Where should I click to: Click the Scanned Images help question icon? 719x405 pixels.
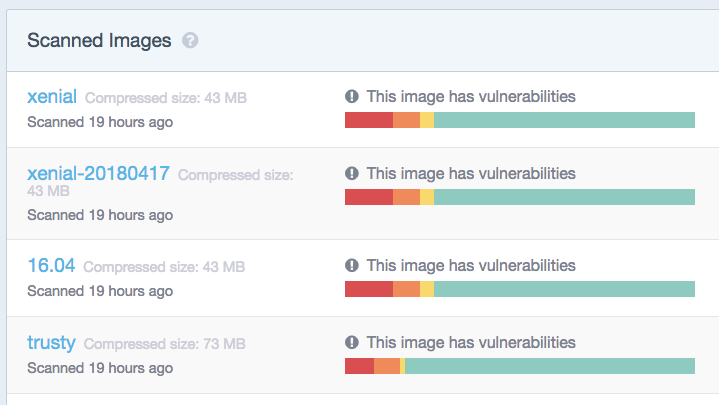(190, 41)
